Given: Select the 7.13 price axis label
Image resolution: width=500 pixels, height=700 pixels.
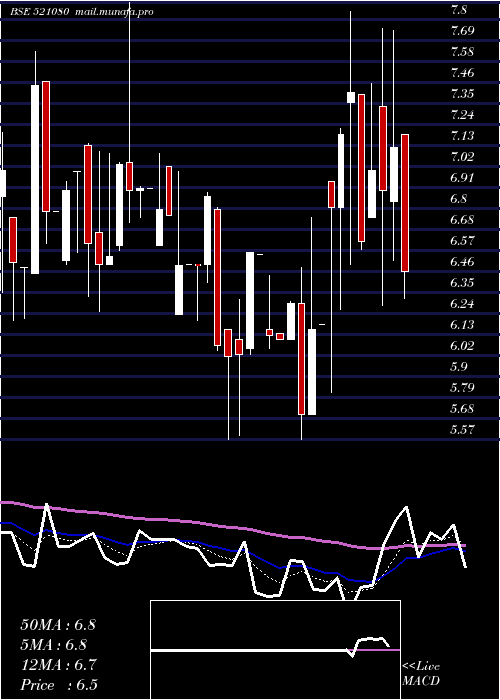Looking at the screenshot, I should point(462,136).
